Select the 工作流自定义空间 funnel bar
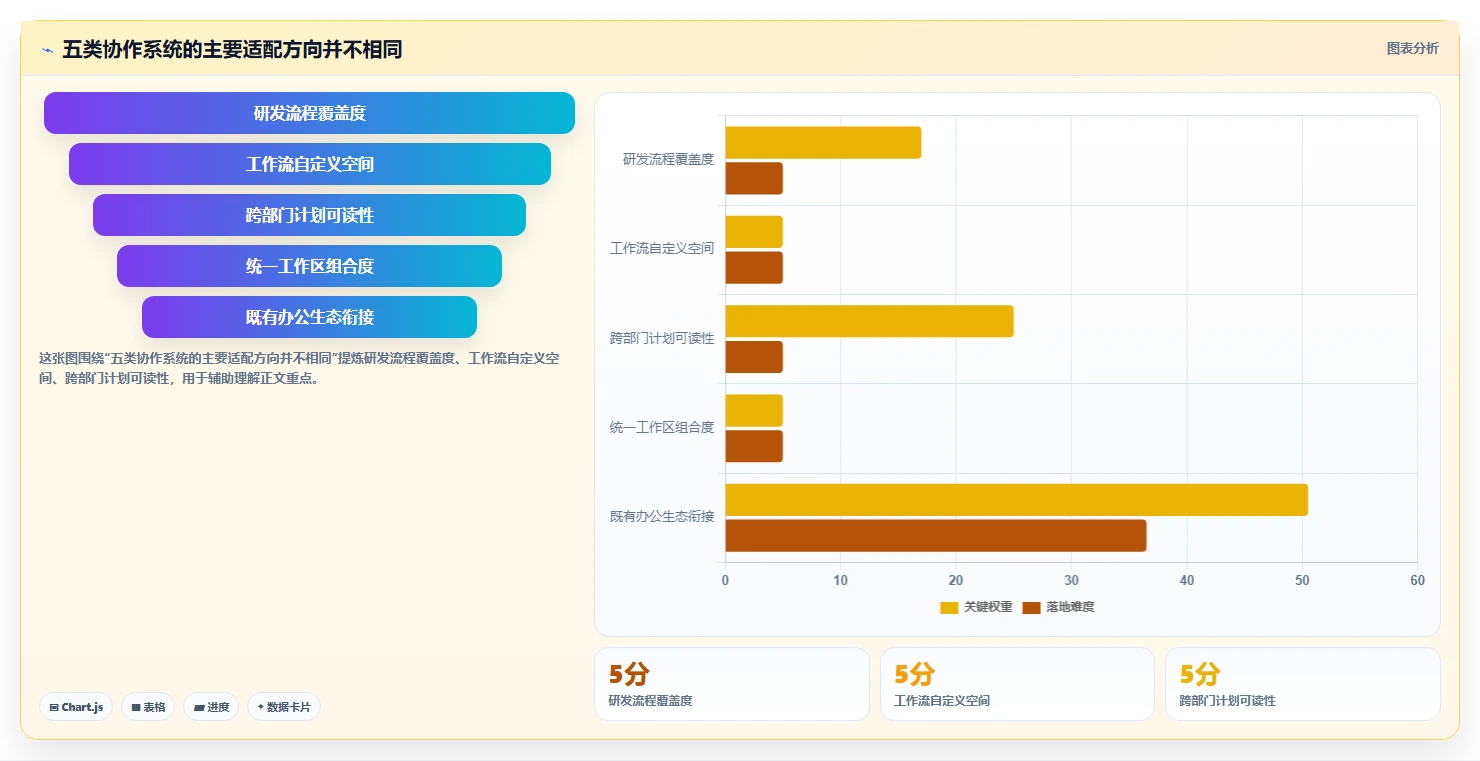Screen dimensions: 1480x761 tap(310, 164)
